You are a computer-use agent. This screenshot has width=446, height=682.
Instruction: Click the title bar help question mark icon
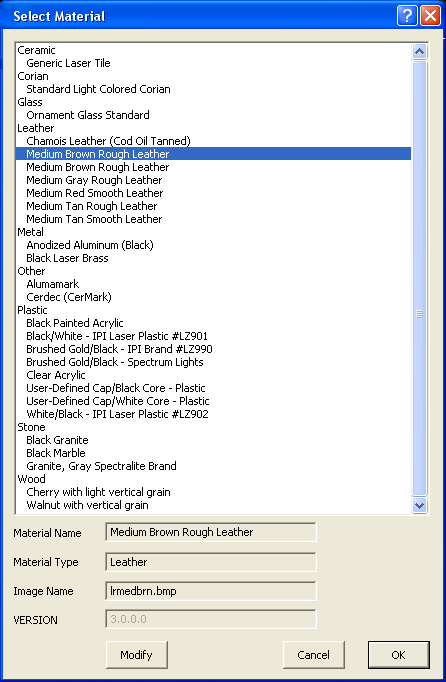(x=407, y=16)
